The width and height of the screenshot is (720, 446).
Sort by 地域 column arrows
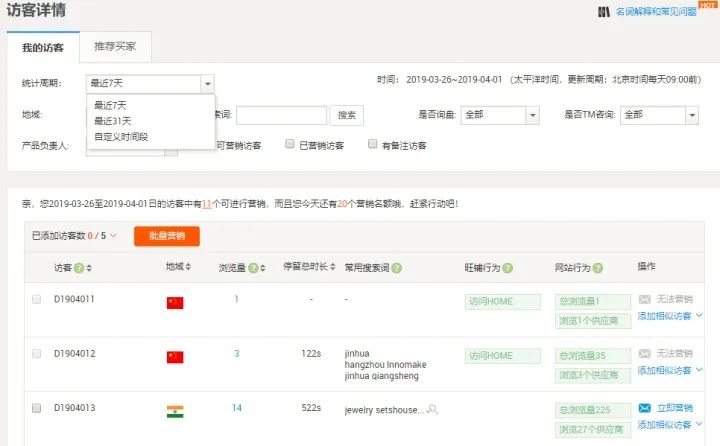pos(188,266)
